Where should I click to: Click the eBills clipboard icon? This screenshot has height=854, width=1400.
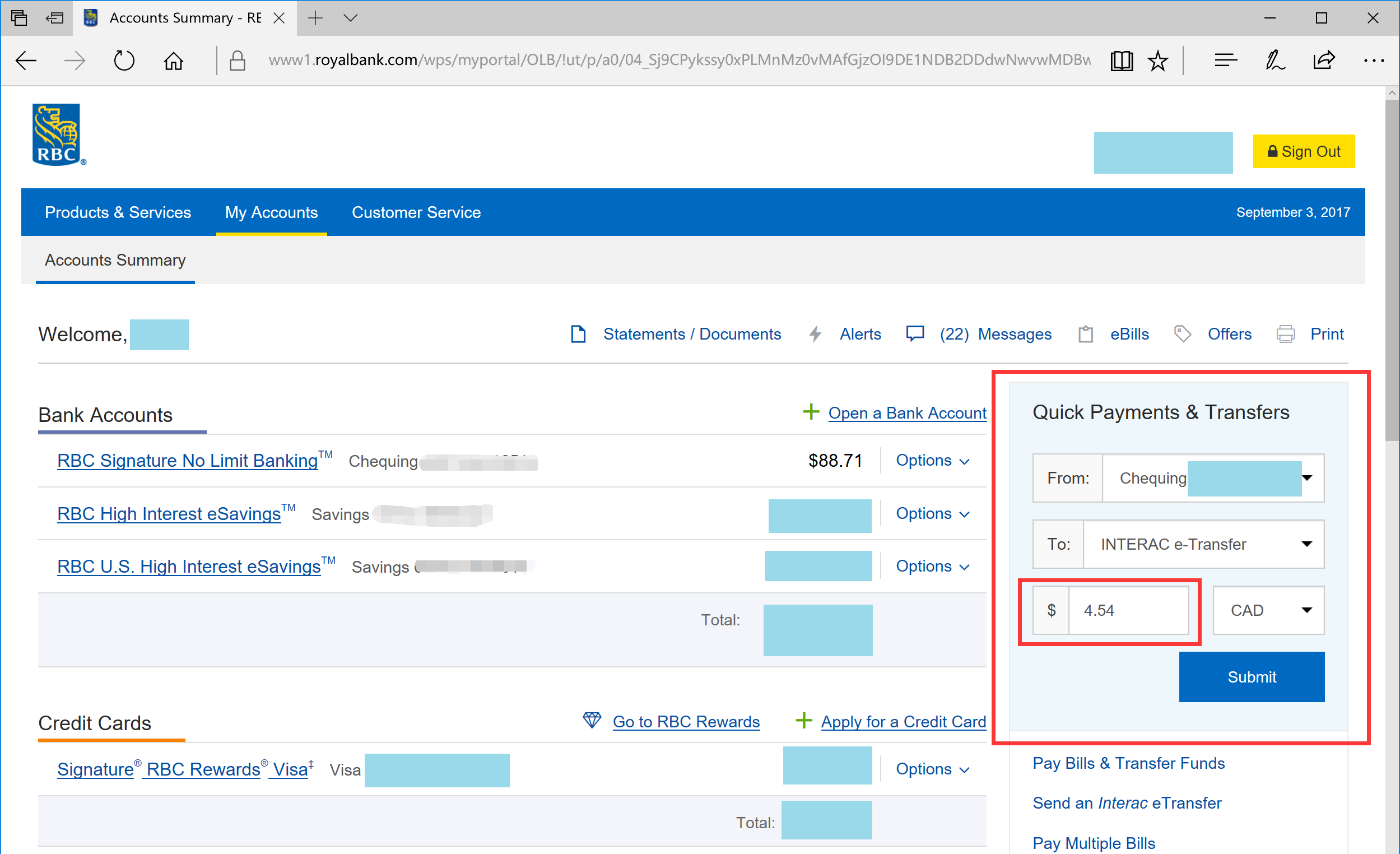tap(1086, 334)
